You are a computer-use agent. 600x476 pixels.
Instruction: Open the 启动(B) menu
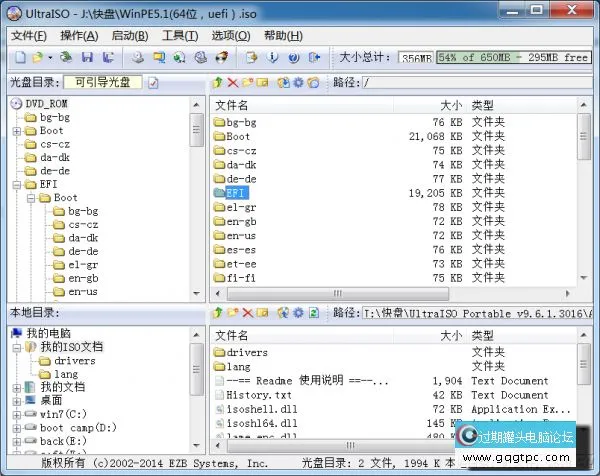pyautogui.click(x=130, y=36)
